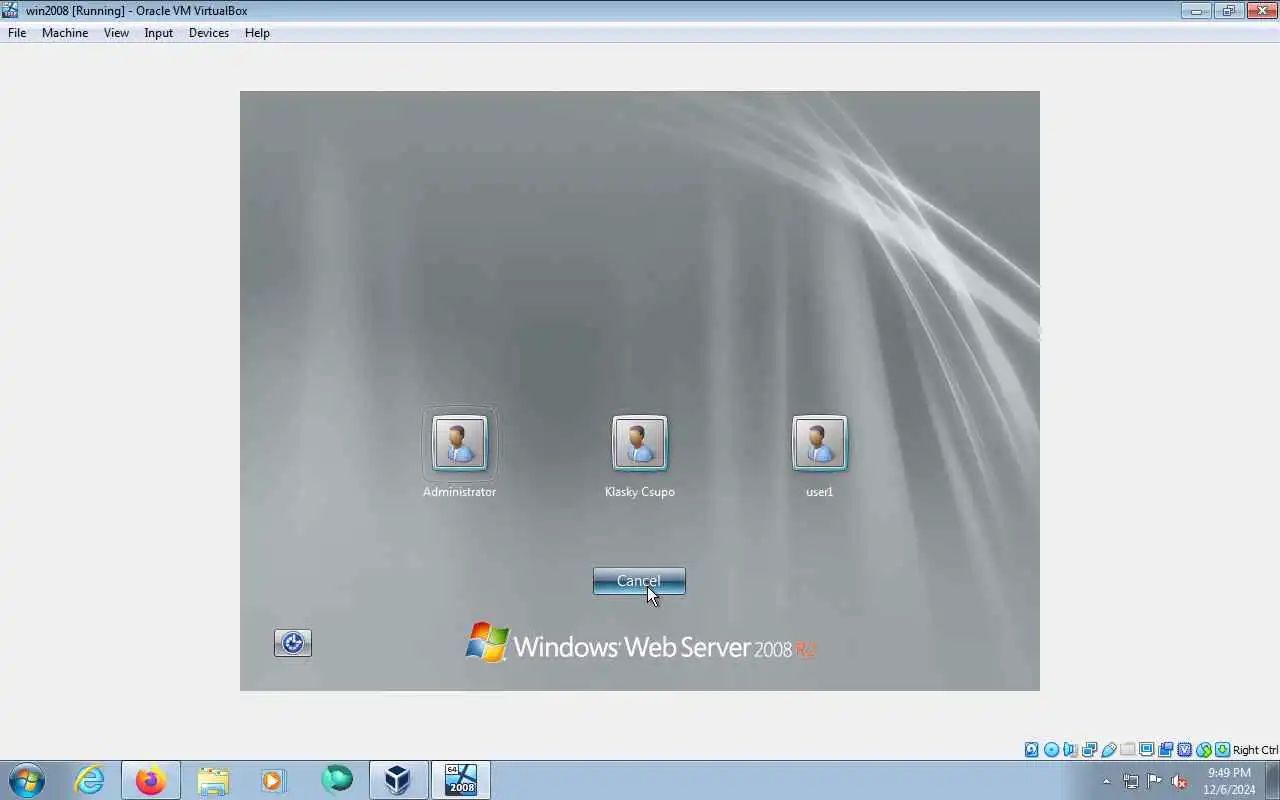Open the Ease of Access button
The width and height of the screenshot is (1280, 800).
tap(293, 643)
